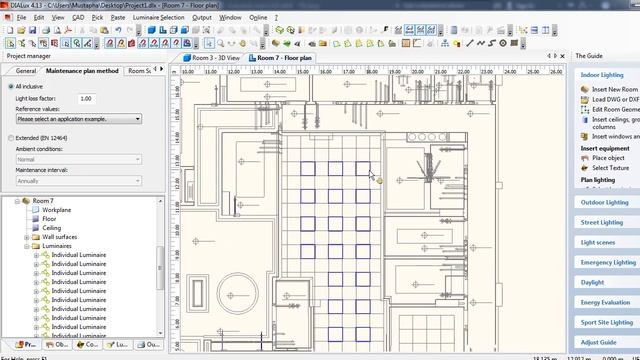Viewport: 640px width, 360px height.
Task: Open the Reference values application example dropdown
Action: pyautogui.click(x=79, y=119)
